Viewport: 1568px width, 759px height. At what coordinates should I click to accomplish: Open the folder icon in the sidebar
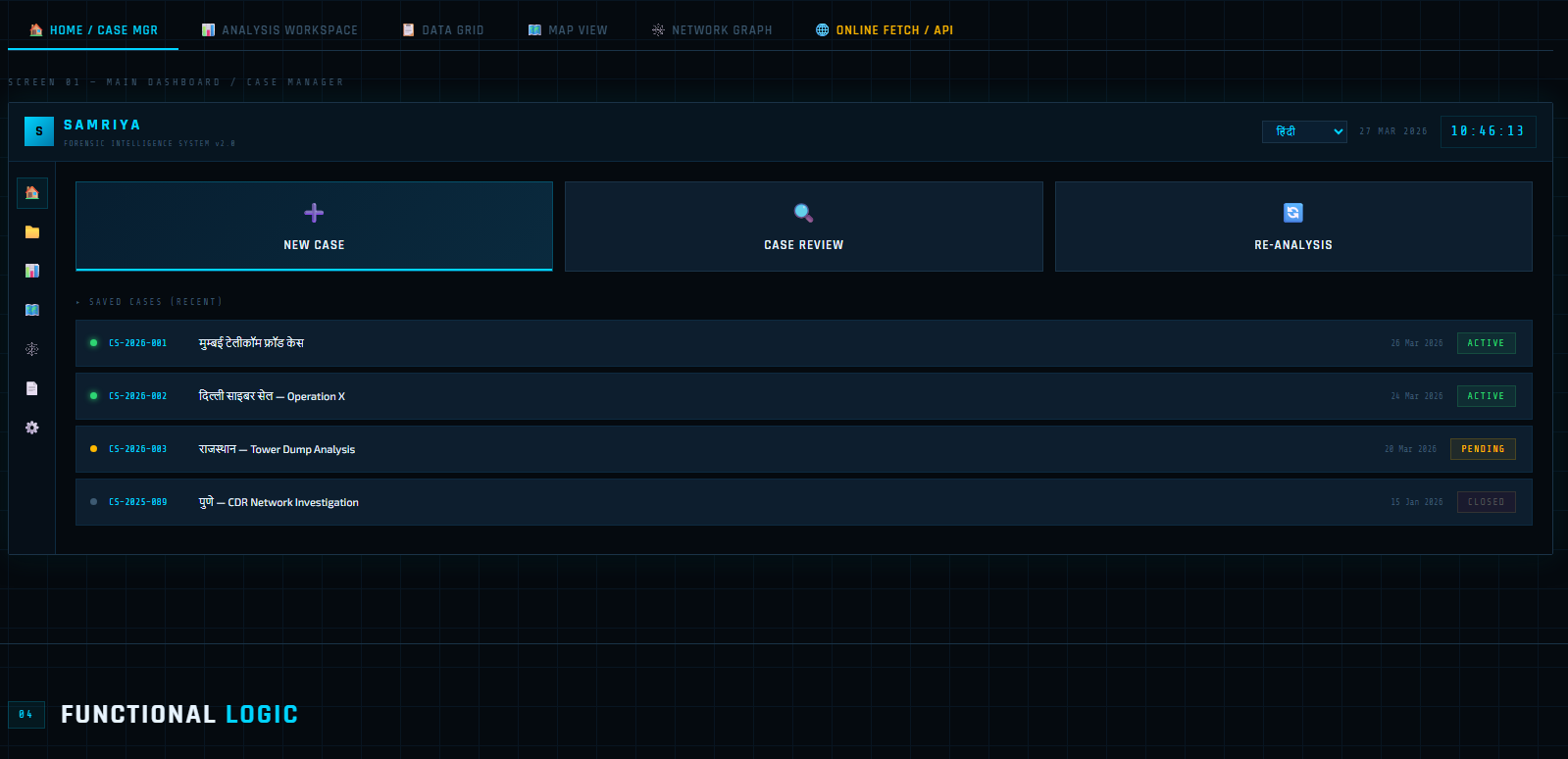click(32, 232)
